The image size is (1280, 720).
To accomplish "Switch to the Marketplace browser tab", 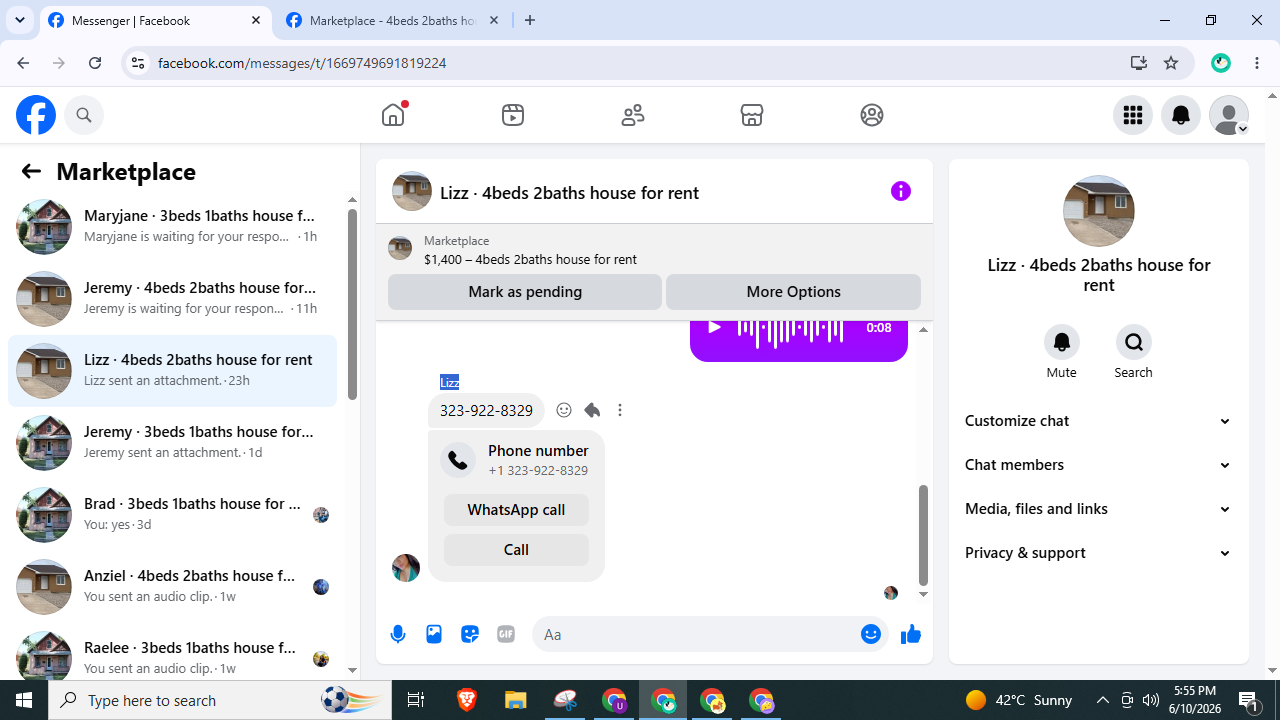I will [392, 20].
